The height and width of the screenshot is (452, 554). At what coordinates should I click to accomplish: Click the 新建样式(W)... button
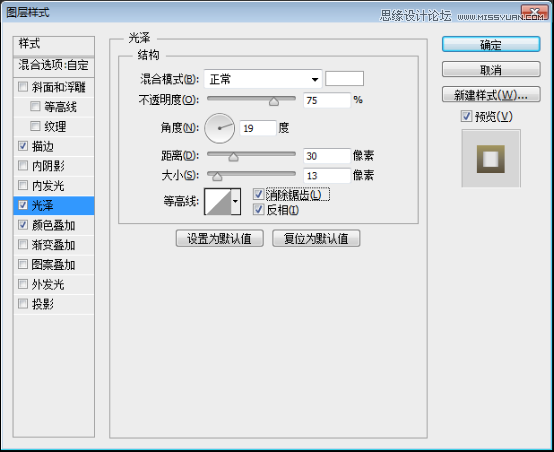click(x=491, y=95)
